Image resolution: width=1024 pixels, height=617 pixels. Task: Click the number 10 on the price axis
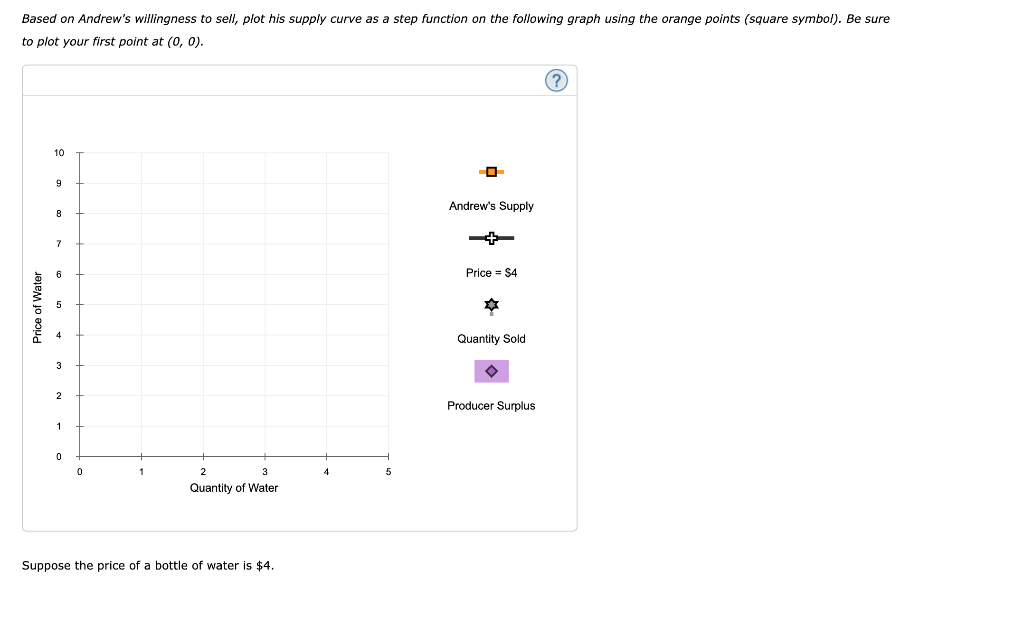58,153
